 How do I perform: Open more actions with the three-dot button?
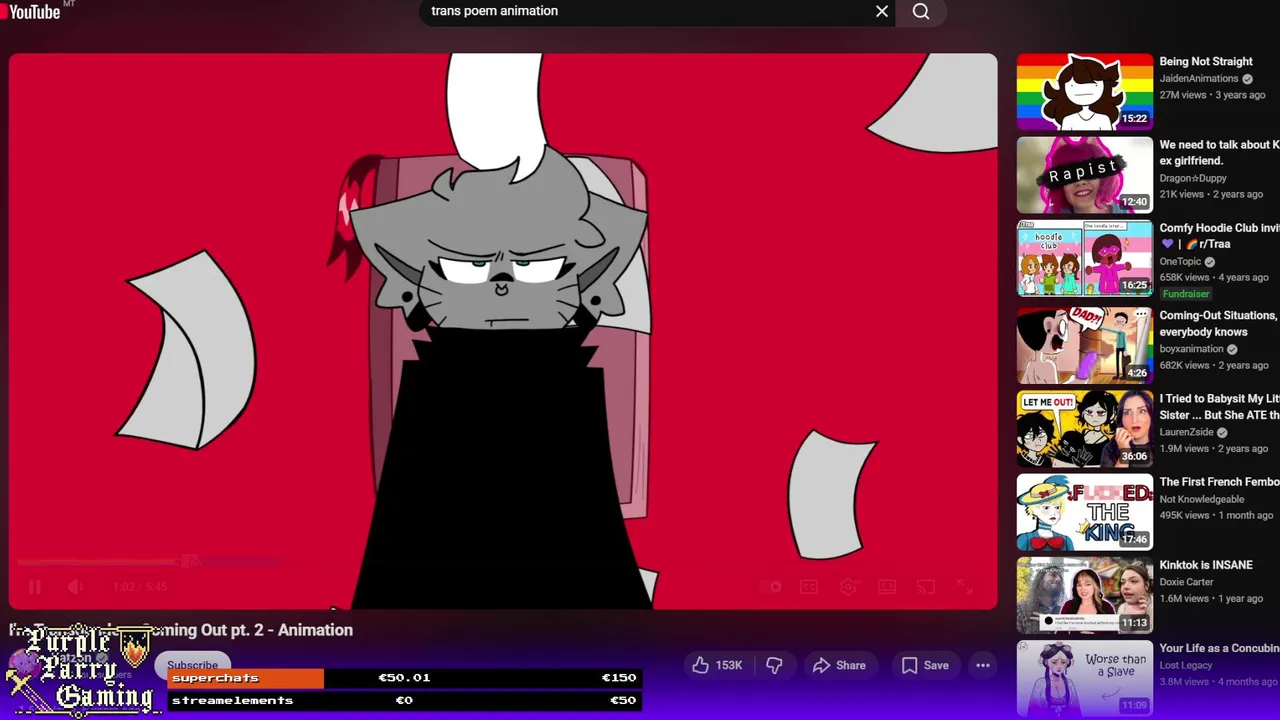pos(983,665)
